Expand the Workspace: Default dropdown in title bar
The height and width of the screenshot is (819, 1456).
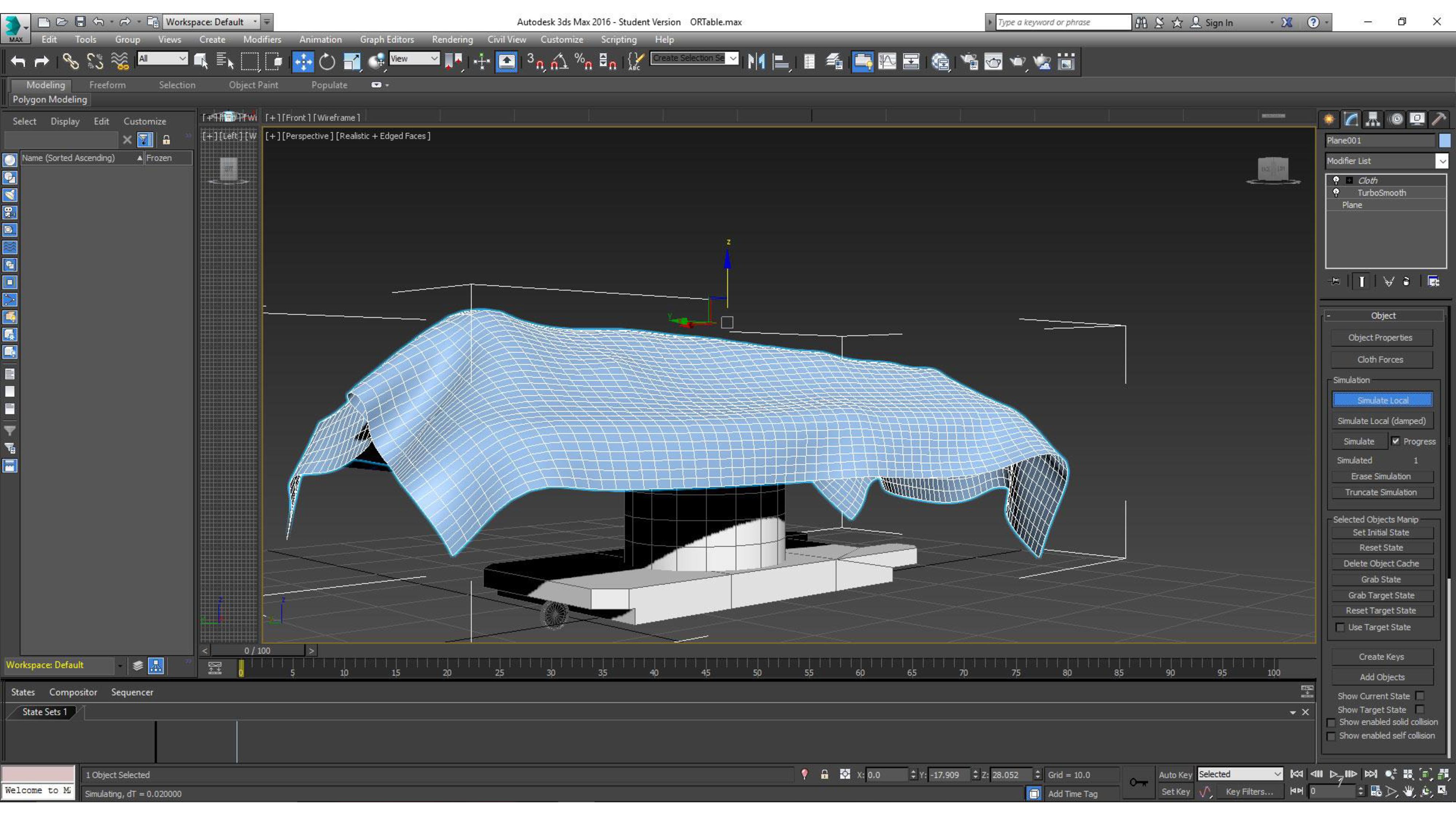(255, 21)
